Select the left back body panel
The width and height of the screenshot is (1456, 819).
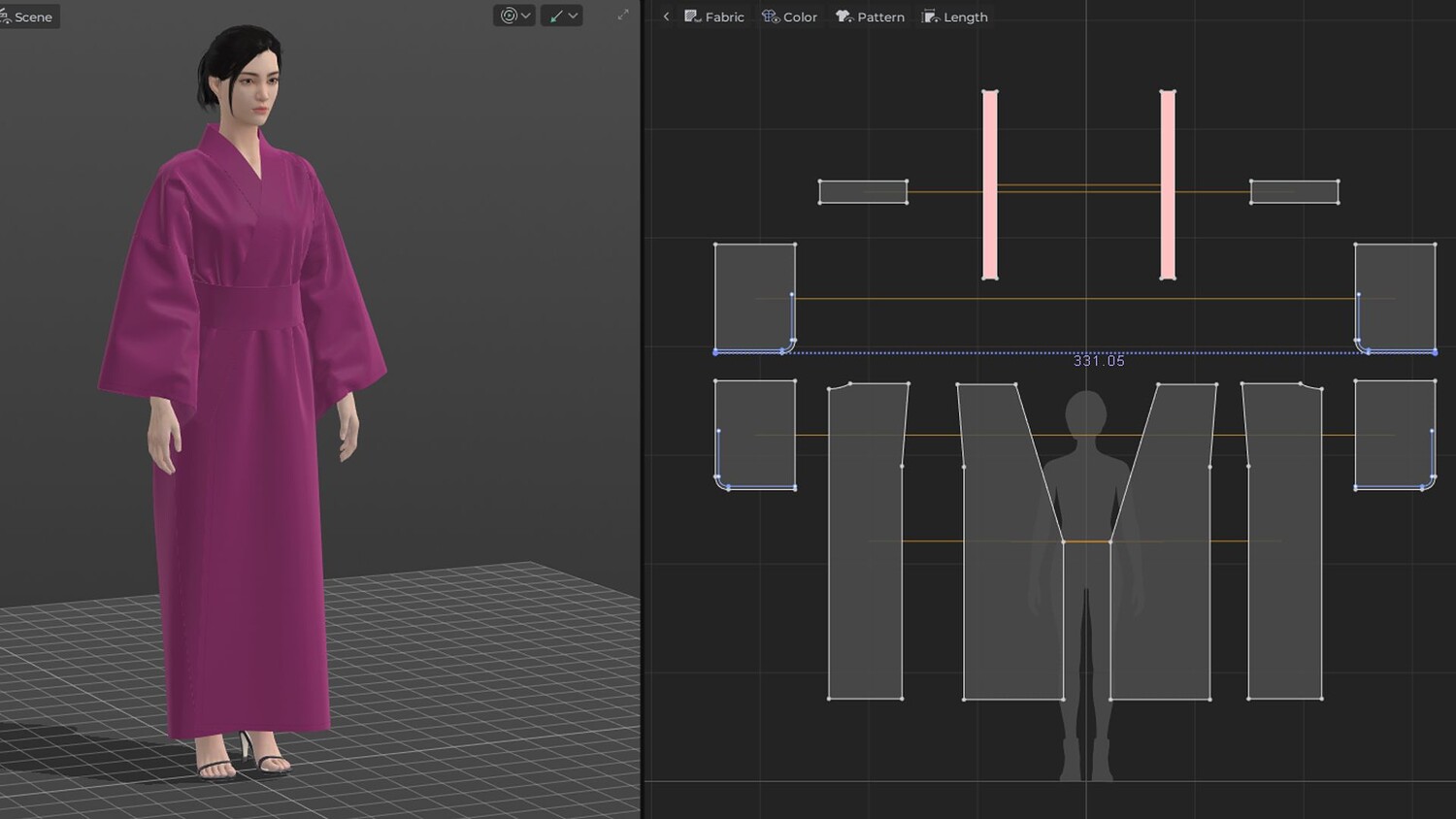coord(866,541)
